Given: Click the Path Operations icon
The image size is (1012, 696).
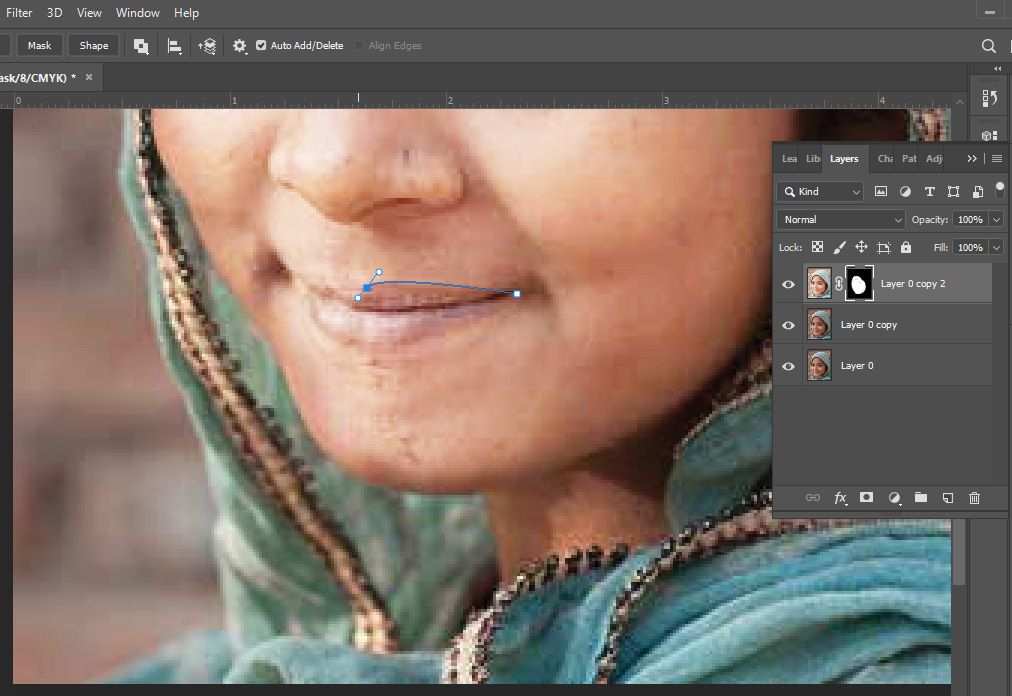Looking at the screenshot, I should coord(141,46).
